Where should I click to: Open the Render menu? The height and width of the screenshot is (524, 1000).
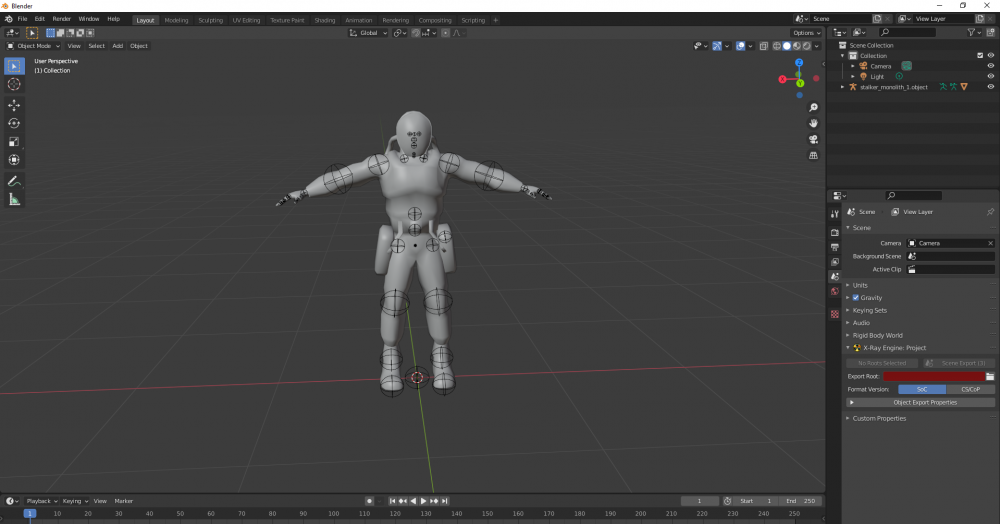click(62, 19)
